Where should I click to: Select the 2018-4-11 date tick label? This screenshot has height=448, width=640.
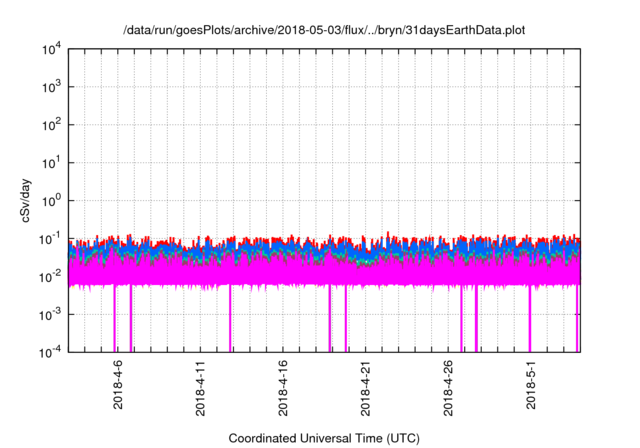coord(200,388)
